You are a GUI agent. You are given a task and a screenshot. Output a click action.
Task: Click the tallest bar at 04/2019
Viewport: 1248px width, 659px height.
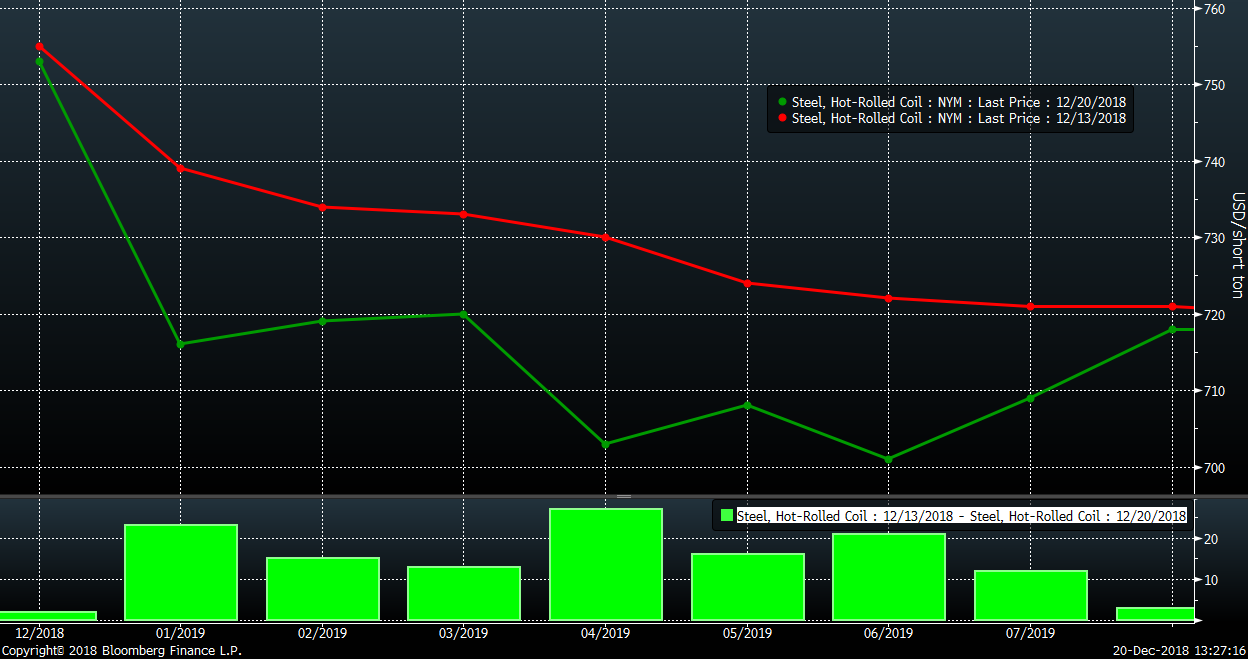pos(606,564)
